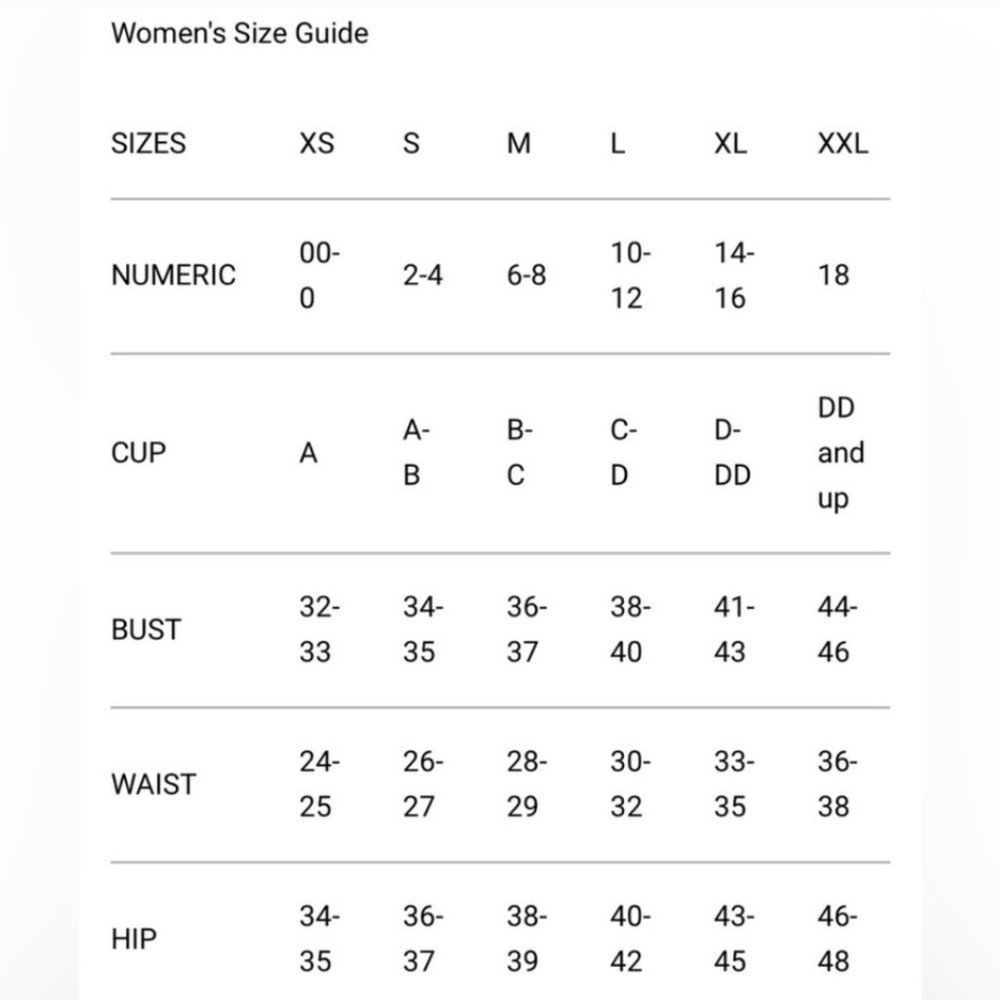The width and height of the screenshot is (1000, 1000).
Task: Select numeric size 18 cell
Action: coord(833,276)
